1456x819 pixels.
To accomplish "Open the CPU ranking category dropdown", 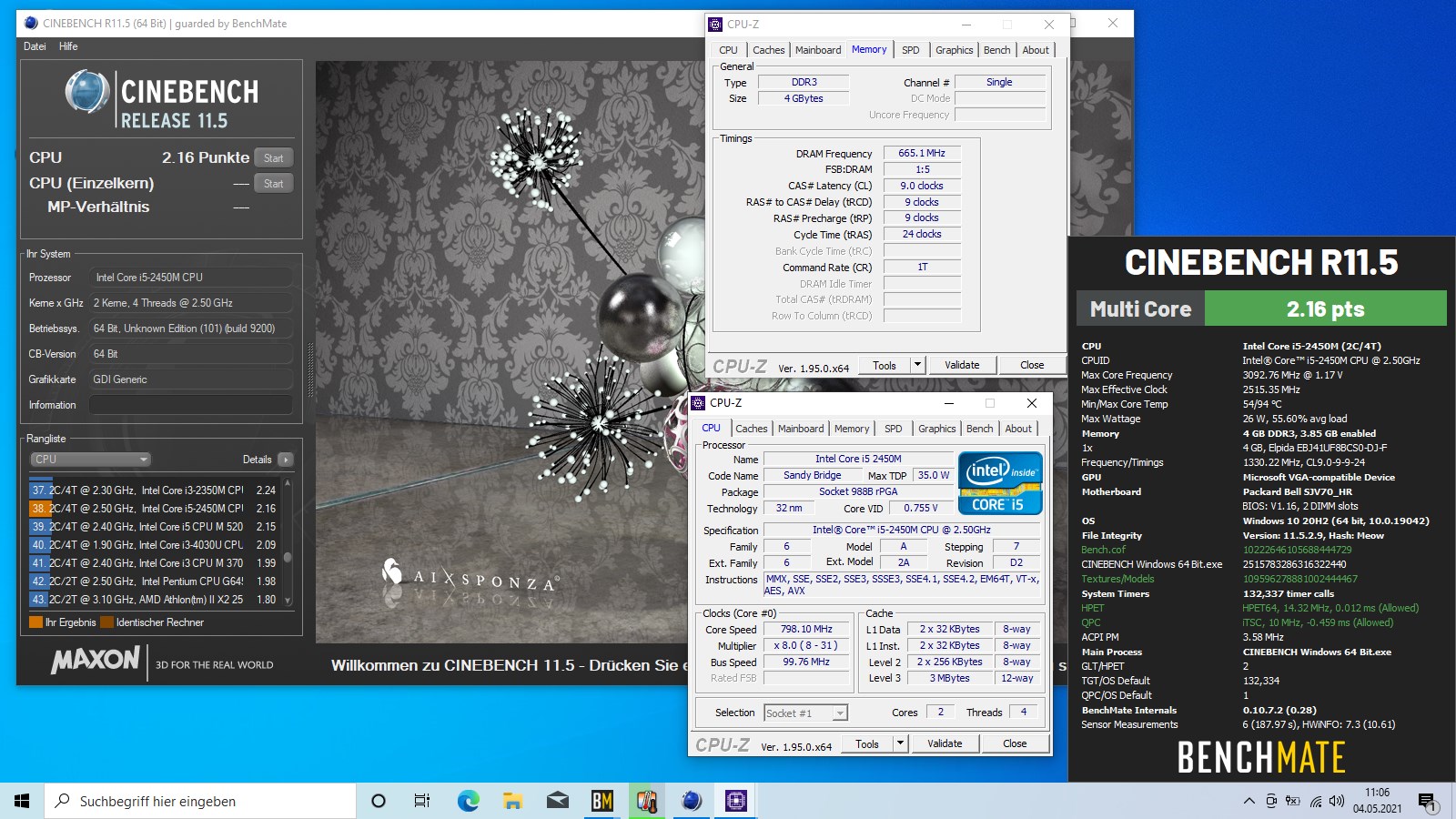I will pos(91,460).
